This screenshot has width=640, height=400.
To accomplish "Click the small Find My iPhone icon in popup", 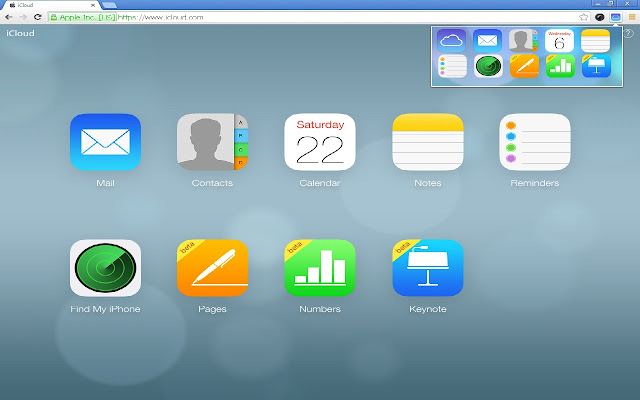I will coord(488,66).
